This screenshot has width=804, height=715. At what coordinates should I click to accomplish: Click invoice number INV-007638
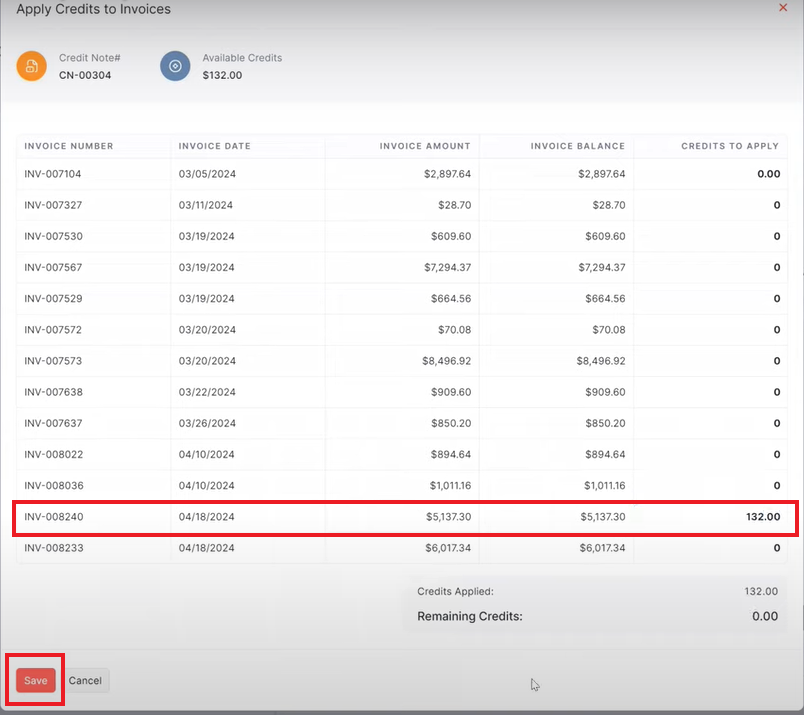point(53,392)
